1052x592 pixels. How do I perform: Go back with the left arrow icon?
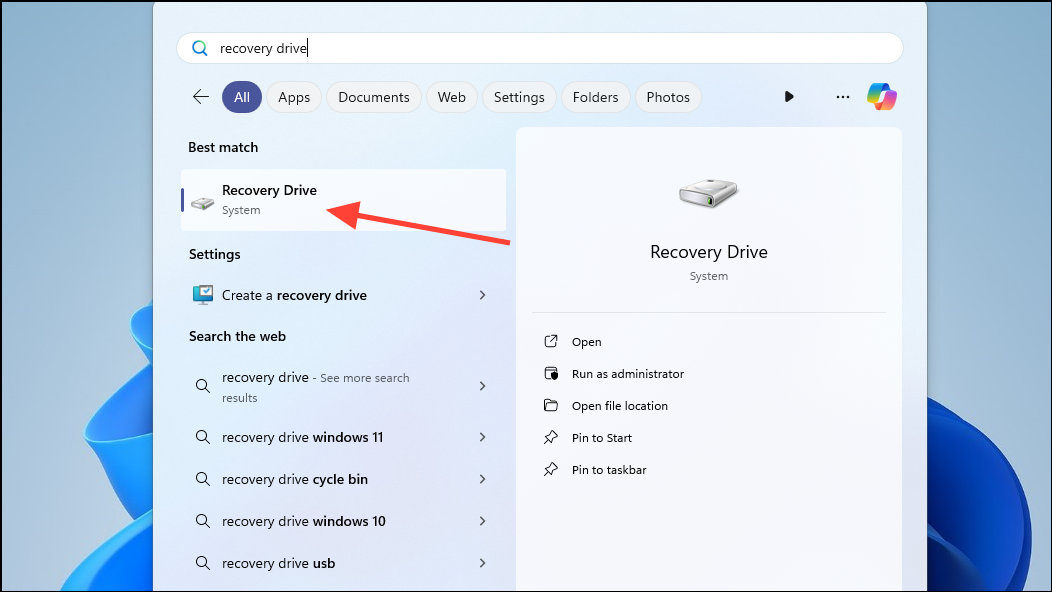point(201,97)
